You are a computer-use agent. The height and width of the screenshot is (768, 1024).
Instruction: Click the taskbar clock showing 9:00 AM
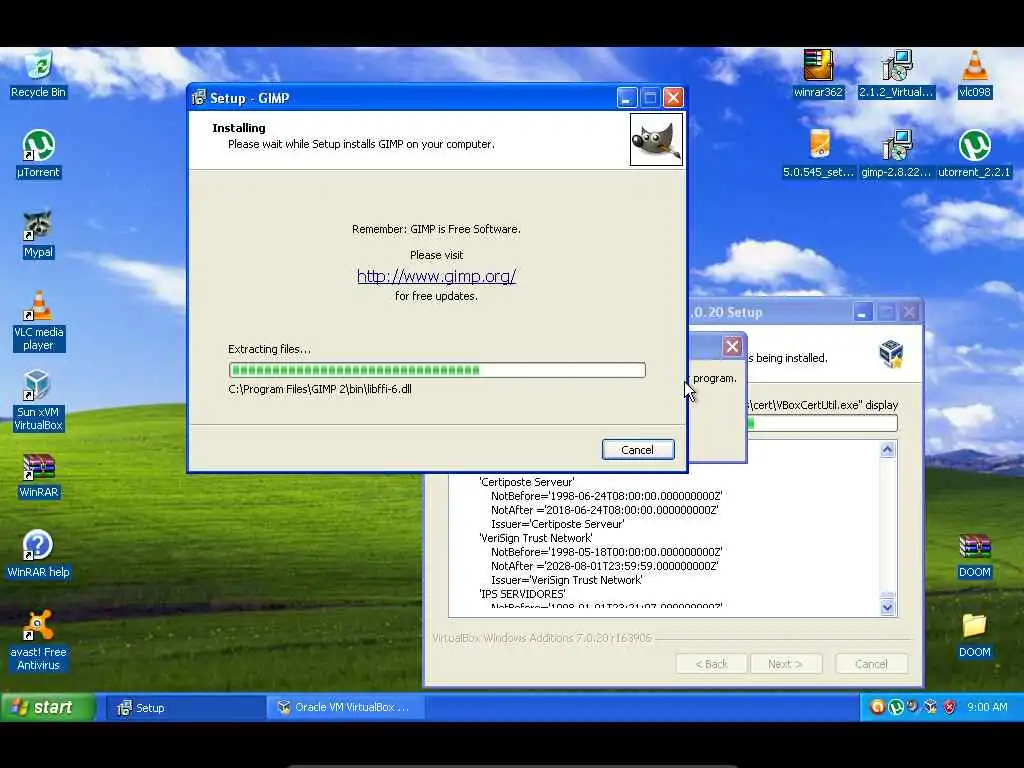[x=987, y=707]
